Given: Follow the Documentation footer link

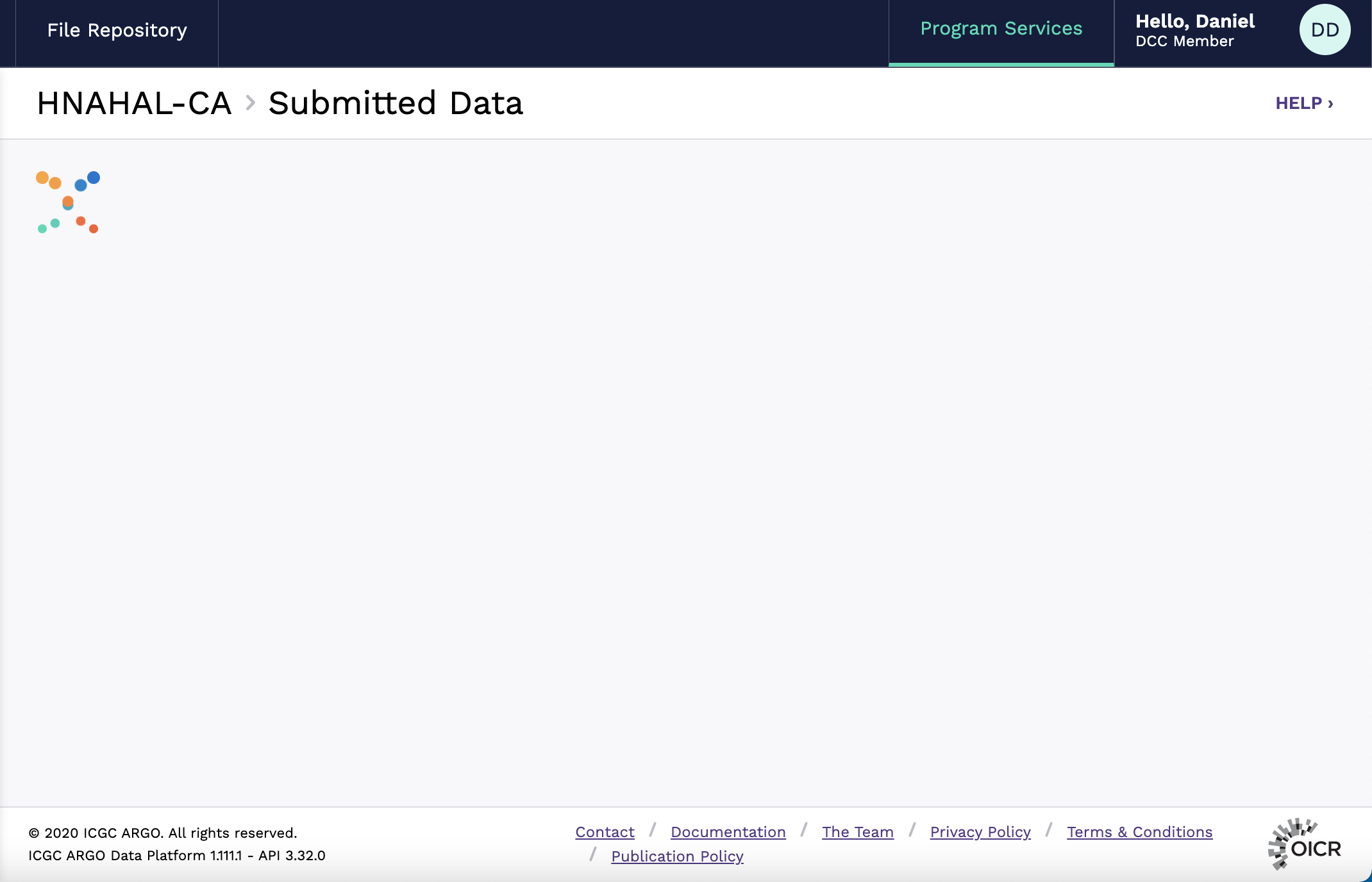Looking at the screenshot, I should pos(728,832).
